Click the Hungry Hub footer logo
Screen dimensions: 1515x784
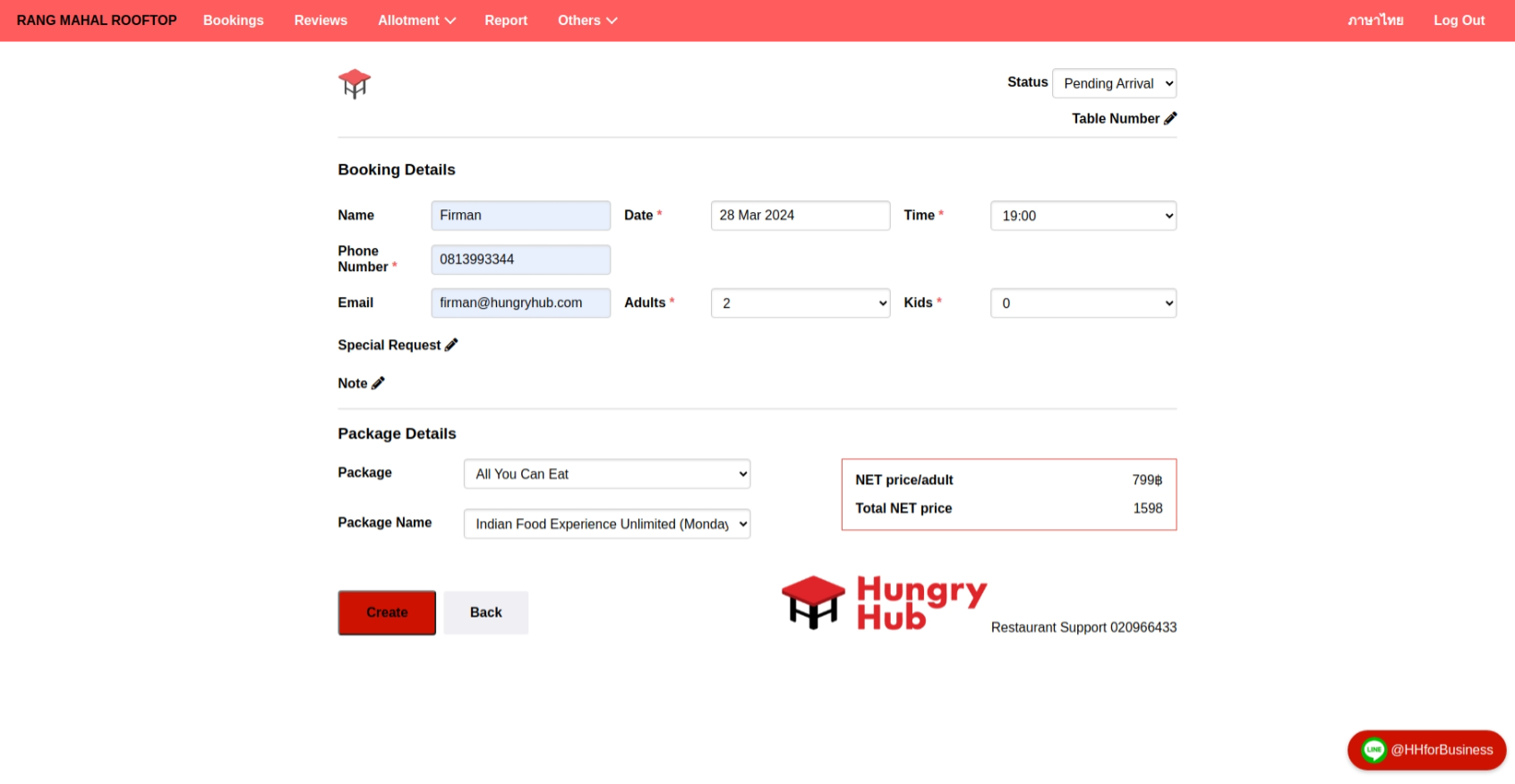(884, 603)
